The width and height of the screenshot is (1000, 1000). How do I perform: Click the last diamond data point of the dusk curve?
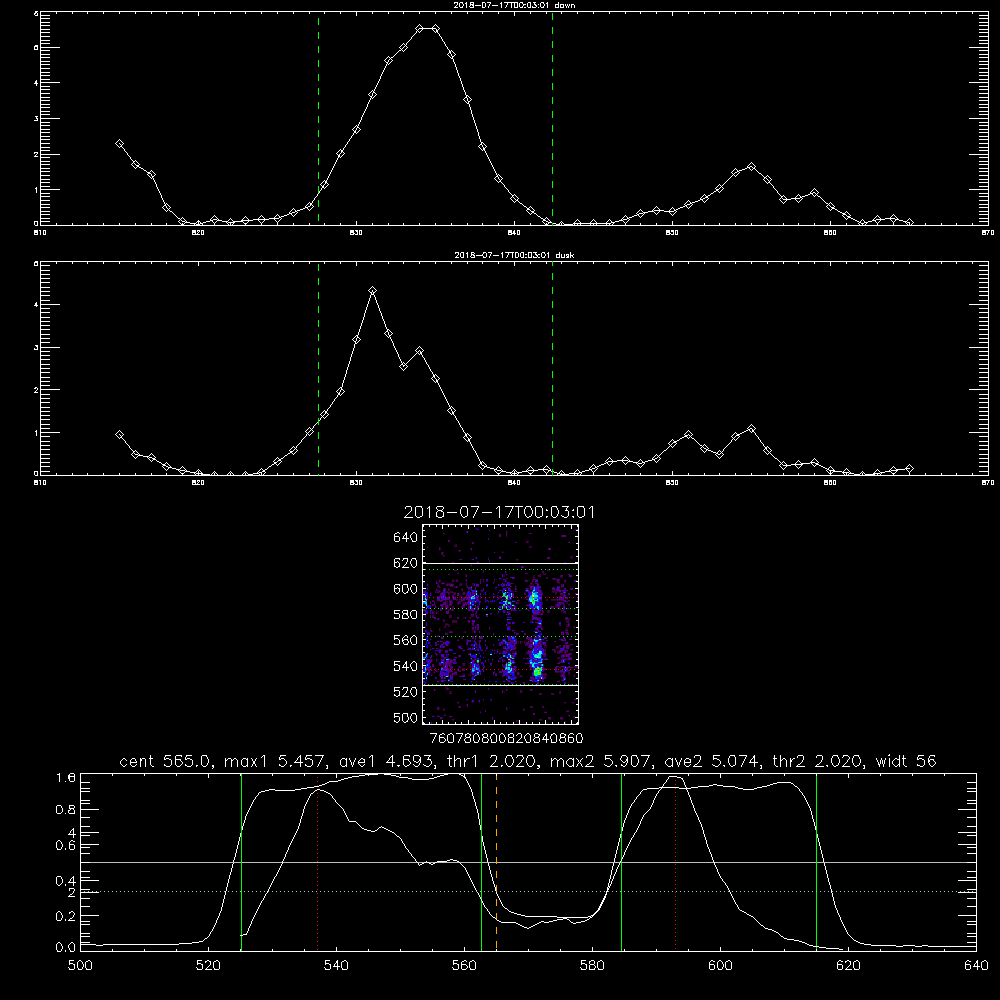coord(909,469)
